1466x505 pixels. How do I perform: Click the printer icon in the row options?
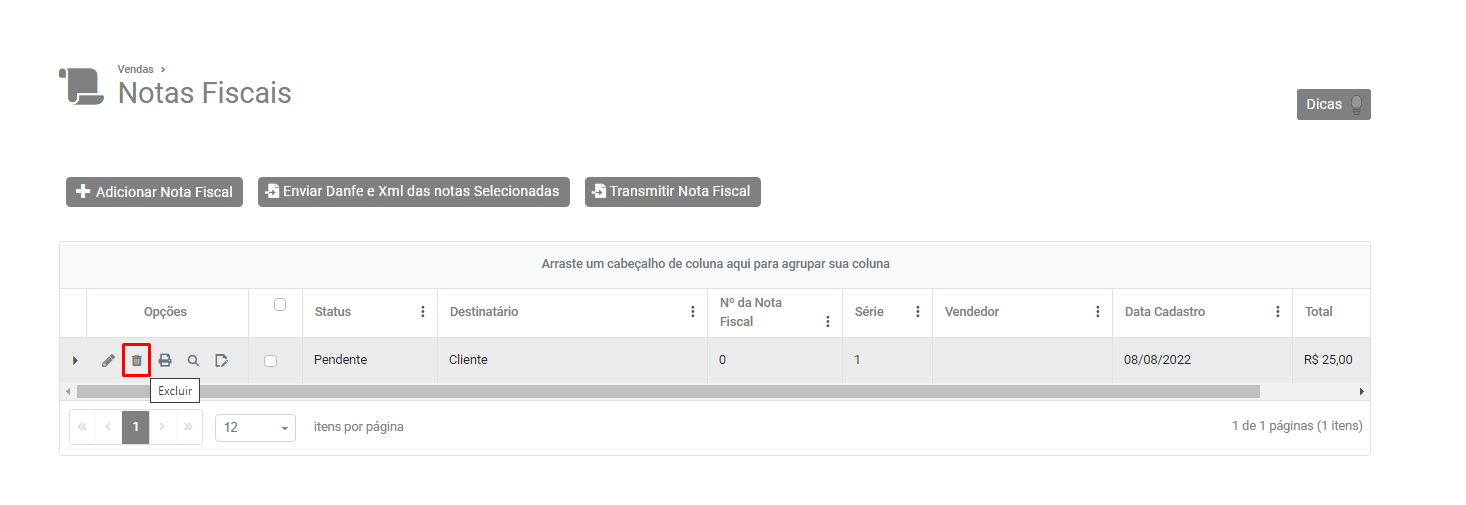(165, 360)
